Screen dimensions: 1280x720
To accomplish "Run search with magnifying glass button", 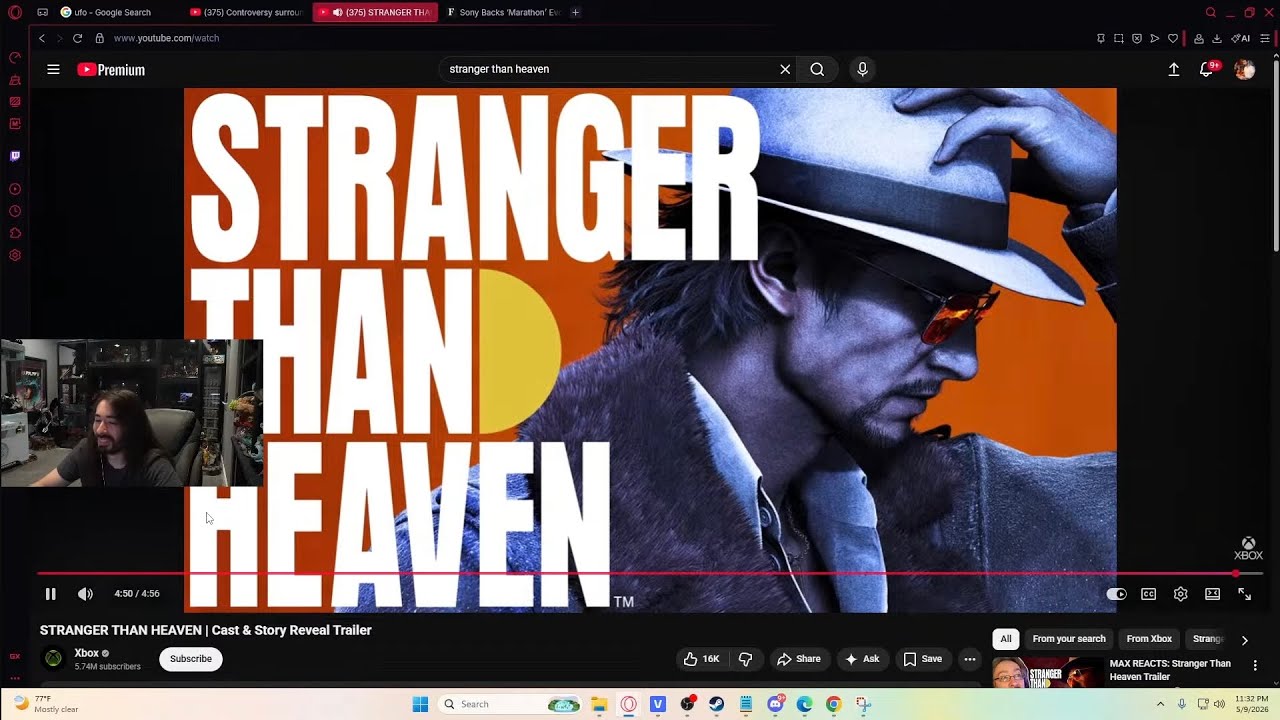I will pyautogui.click(x=817, y=69).
